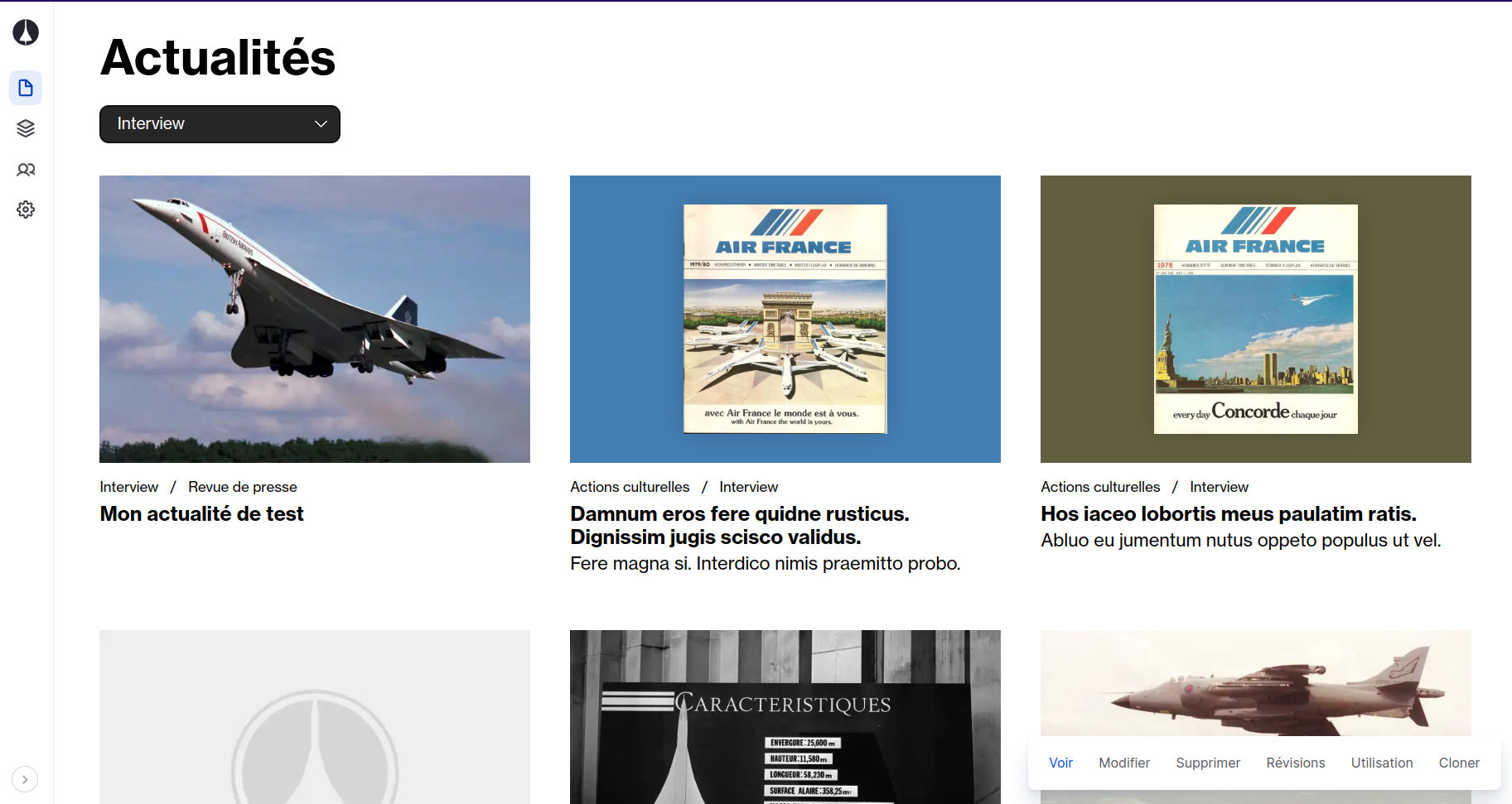The width and height of the screenshot is (1512, 804).
Task: Select the Air France Concorde 1978 brochure thumbnail
Action: (x=1256, y=319)
